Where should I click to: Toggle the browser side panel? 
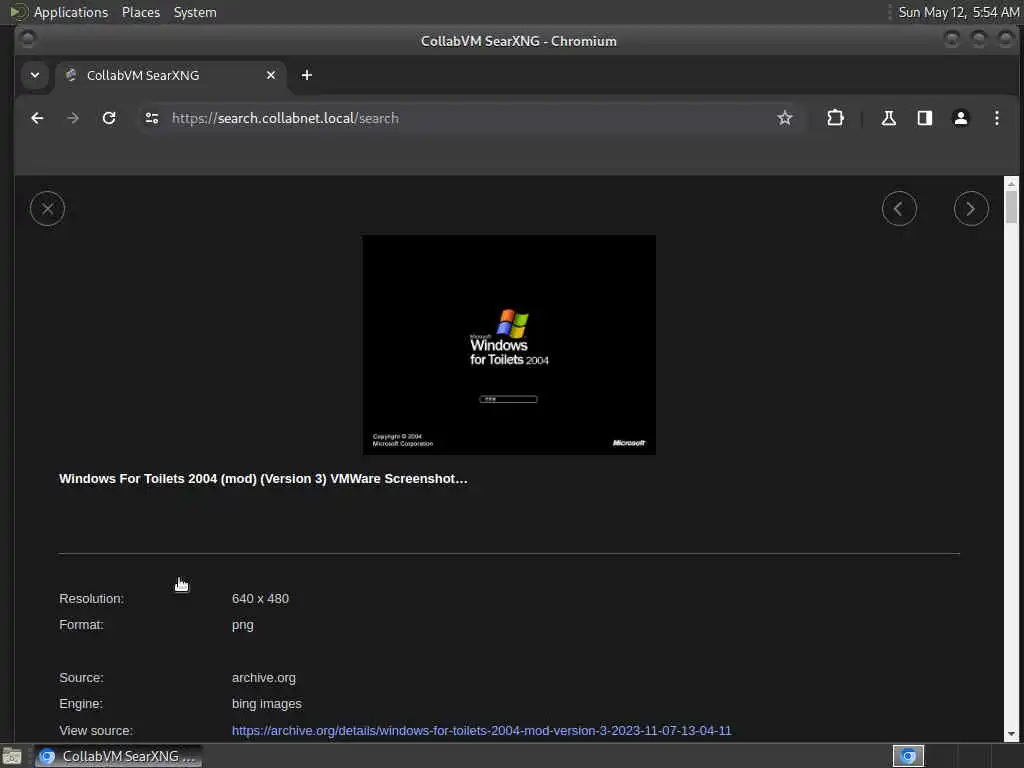click(x=925, y=118)
